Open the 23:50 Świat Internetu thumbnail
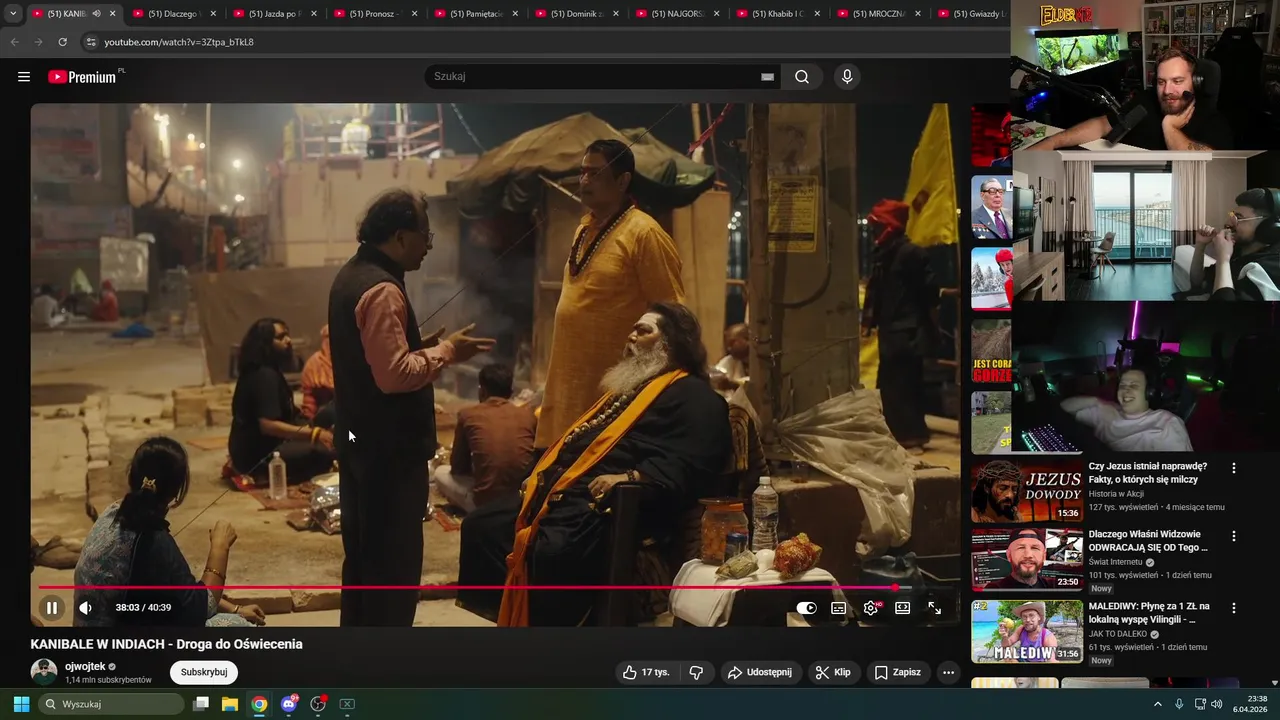Viewport: 1280px width, 720px height. pos(1027,559)
